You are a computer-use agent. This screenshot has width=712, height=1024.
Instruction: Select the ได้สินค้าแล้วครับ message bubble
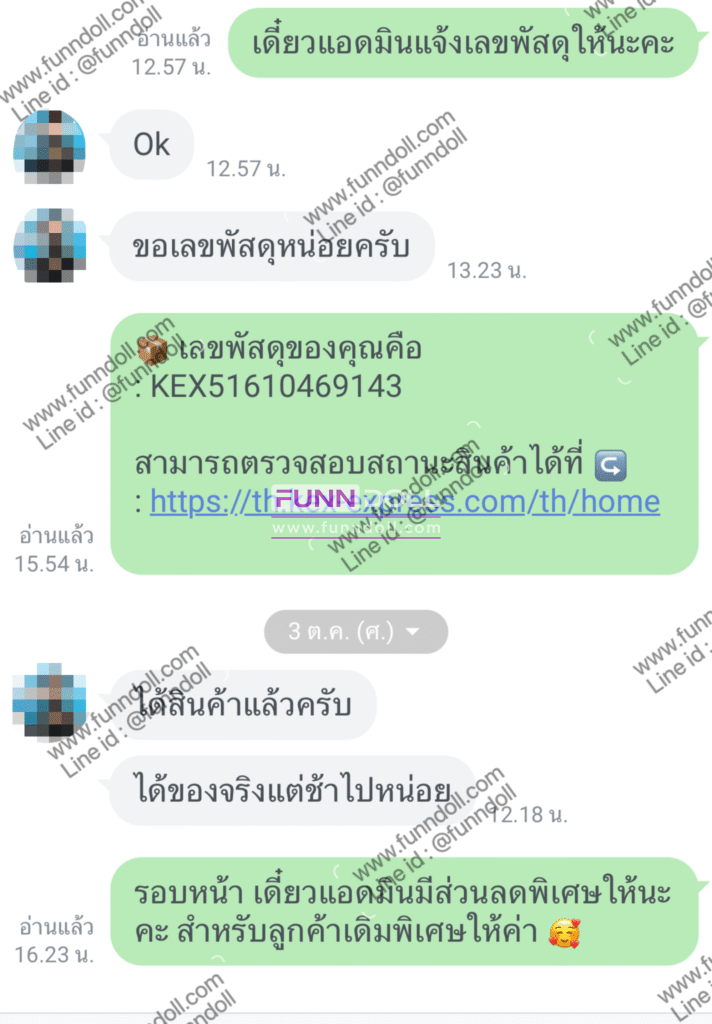(243, 705)
